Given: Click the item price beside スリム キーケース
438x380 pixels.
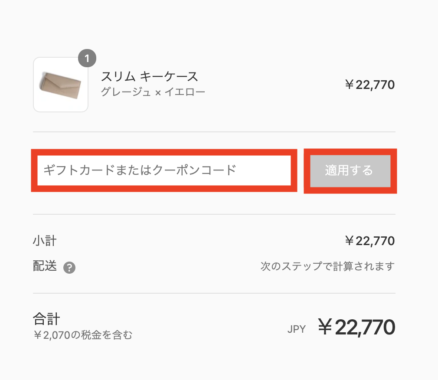Looking at the screenshot, I should [370, 85].
